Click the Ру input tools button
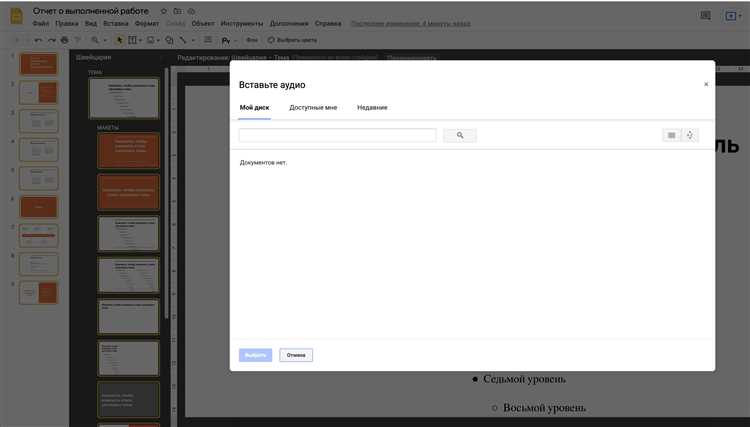This screenshot has width=750, height=427. 226,41
